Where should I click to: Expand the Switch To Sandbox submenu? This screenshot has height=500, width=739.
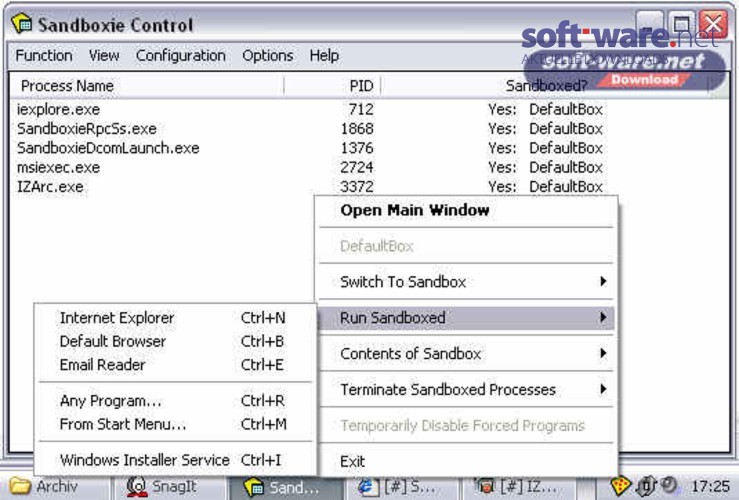click(x=467, y=282)
